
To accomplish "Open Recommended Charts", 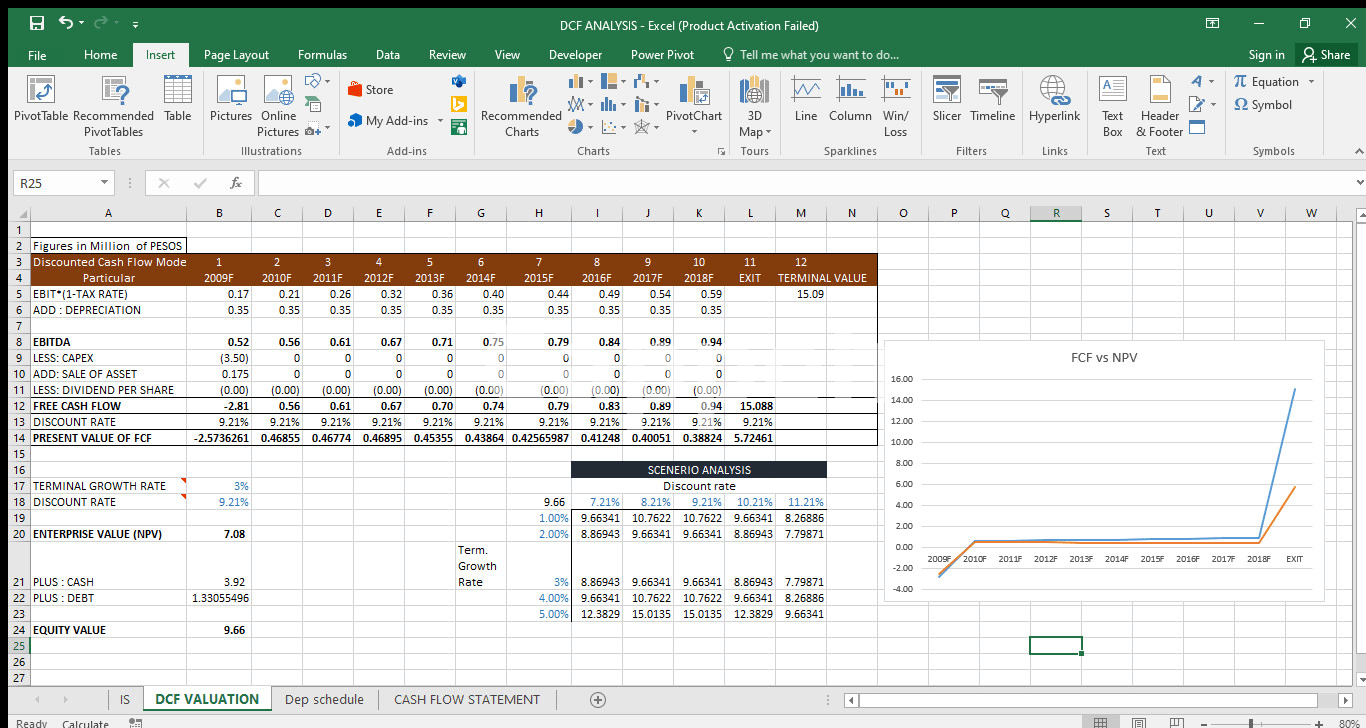I will [x=521, y=102].
